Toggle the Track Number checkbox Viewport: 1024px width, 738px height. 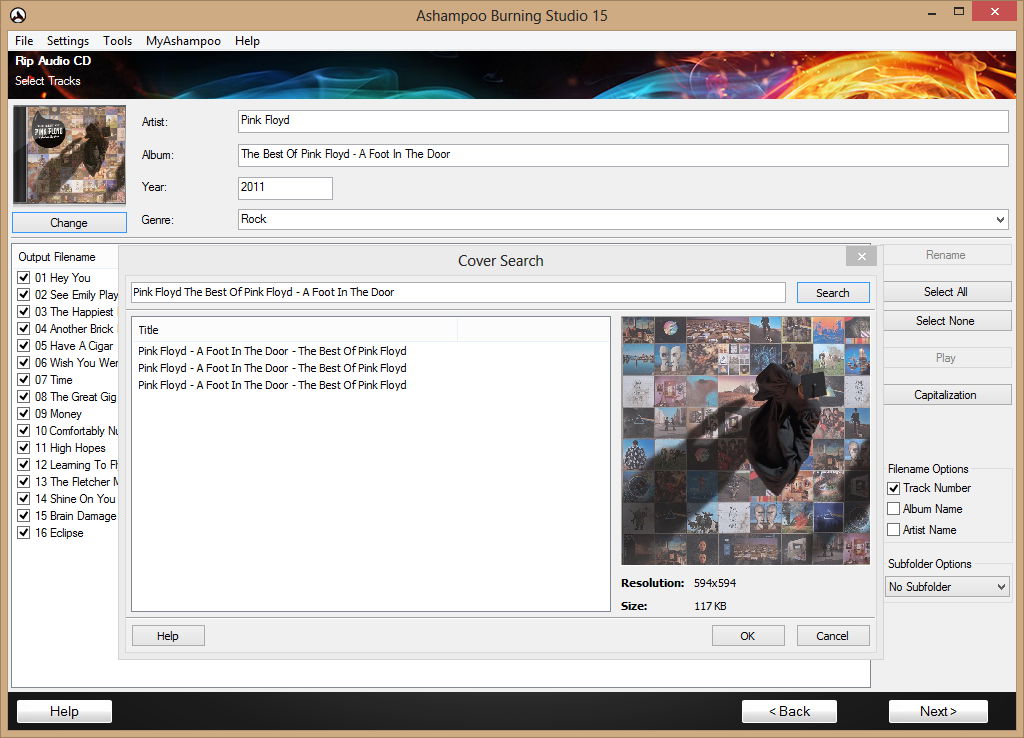[x=893, y=488]
